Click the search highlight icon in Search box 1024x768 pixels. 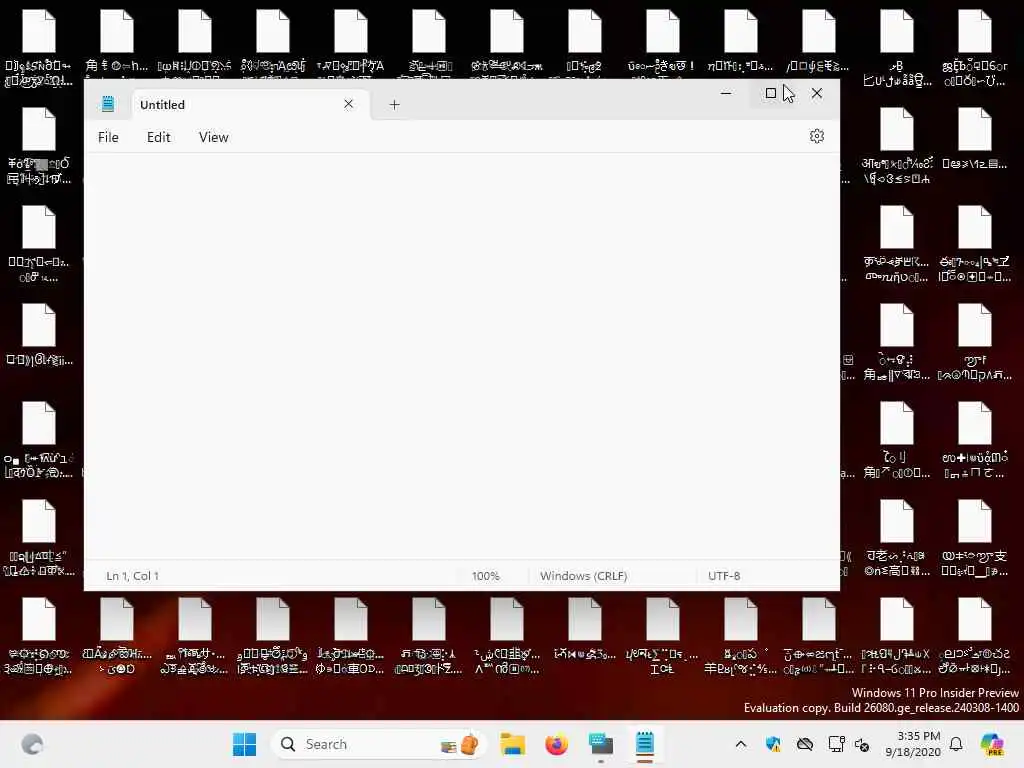coord(461,744)
